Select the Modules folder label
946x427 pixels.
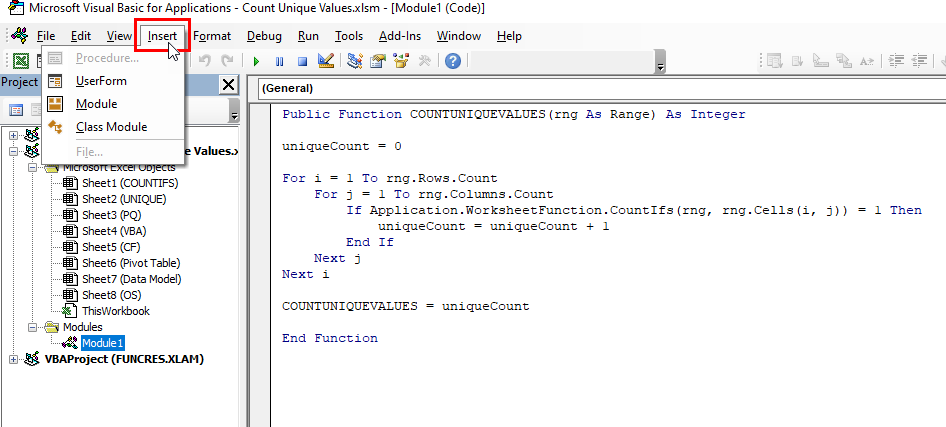(x=83, y=327)
